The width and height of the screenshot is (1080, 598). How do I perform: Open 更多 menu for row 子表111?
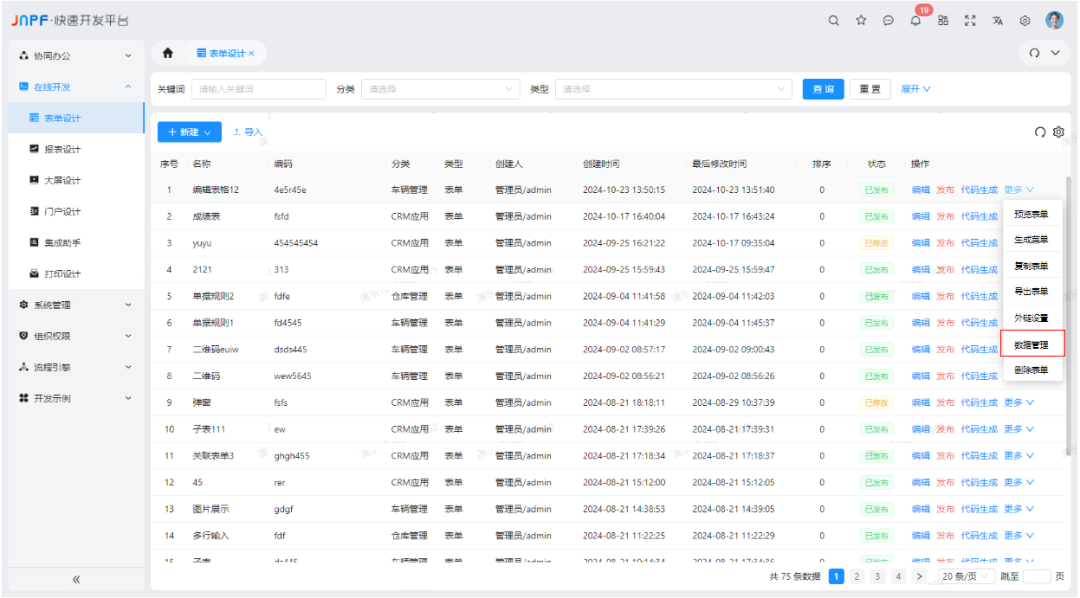[x=1019, y=429]
